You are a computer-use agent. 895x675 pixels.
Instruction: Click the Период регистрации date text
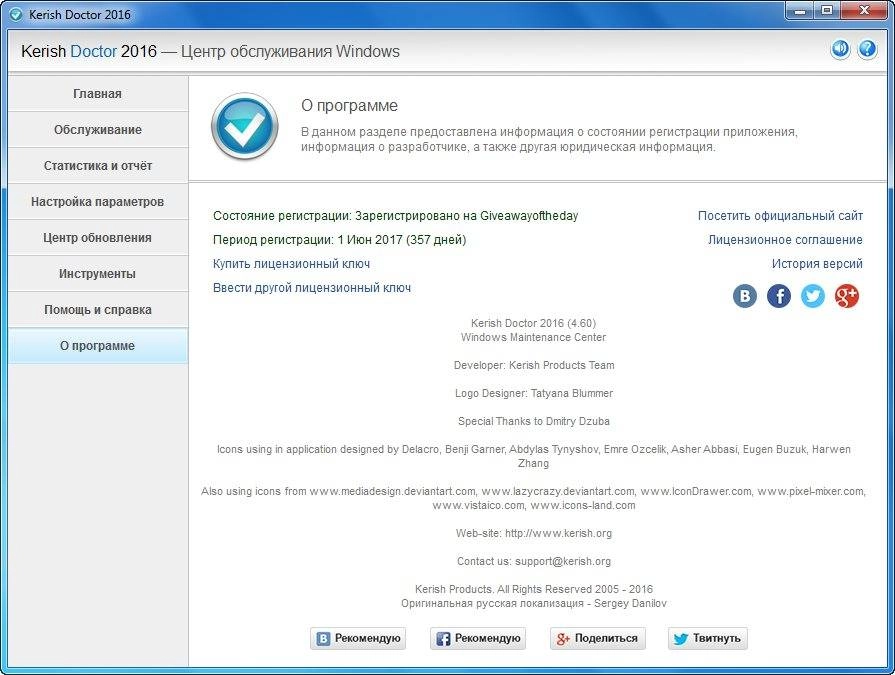[340, 240]
